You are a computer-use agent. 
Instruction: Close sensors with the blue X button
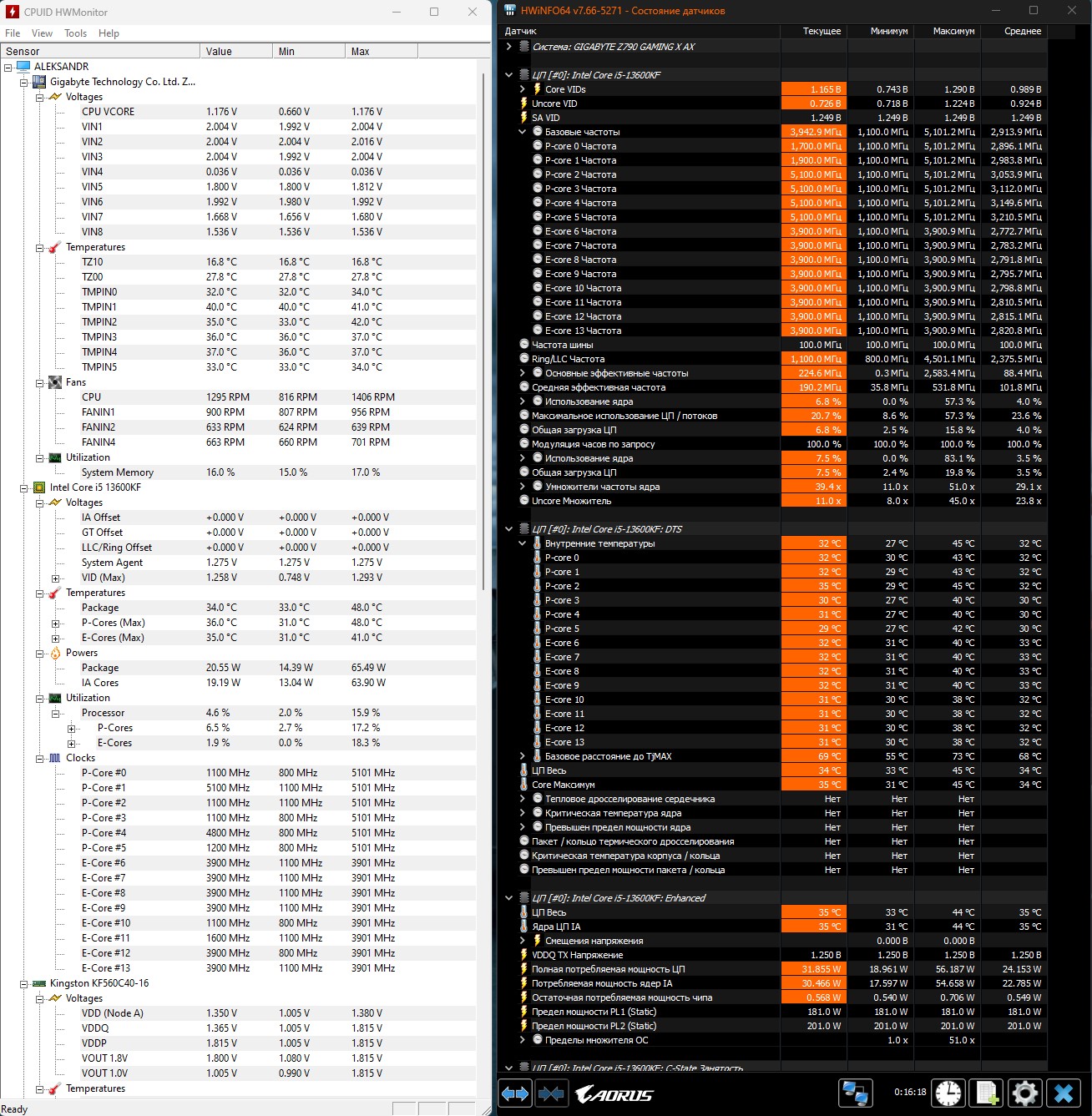coord(1063,1093)
